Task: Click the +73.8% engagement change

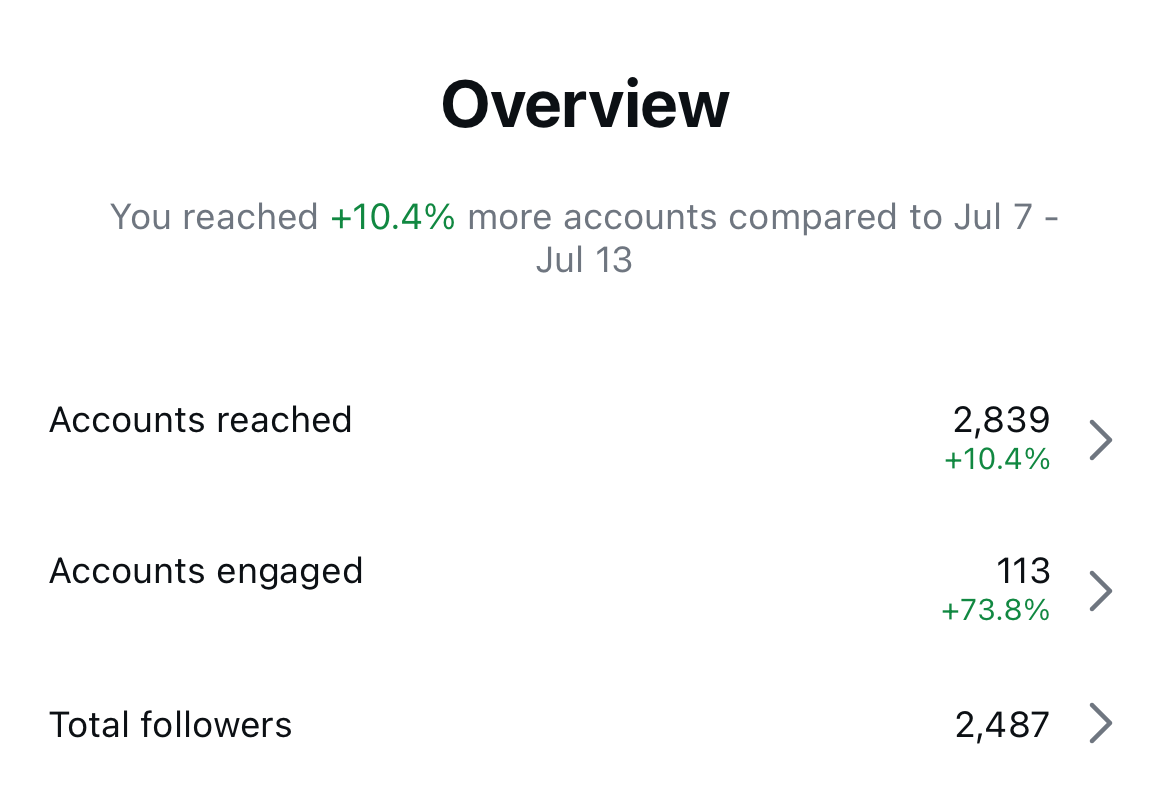Action: [996, 610]
